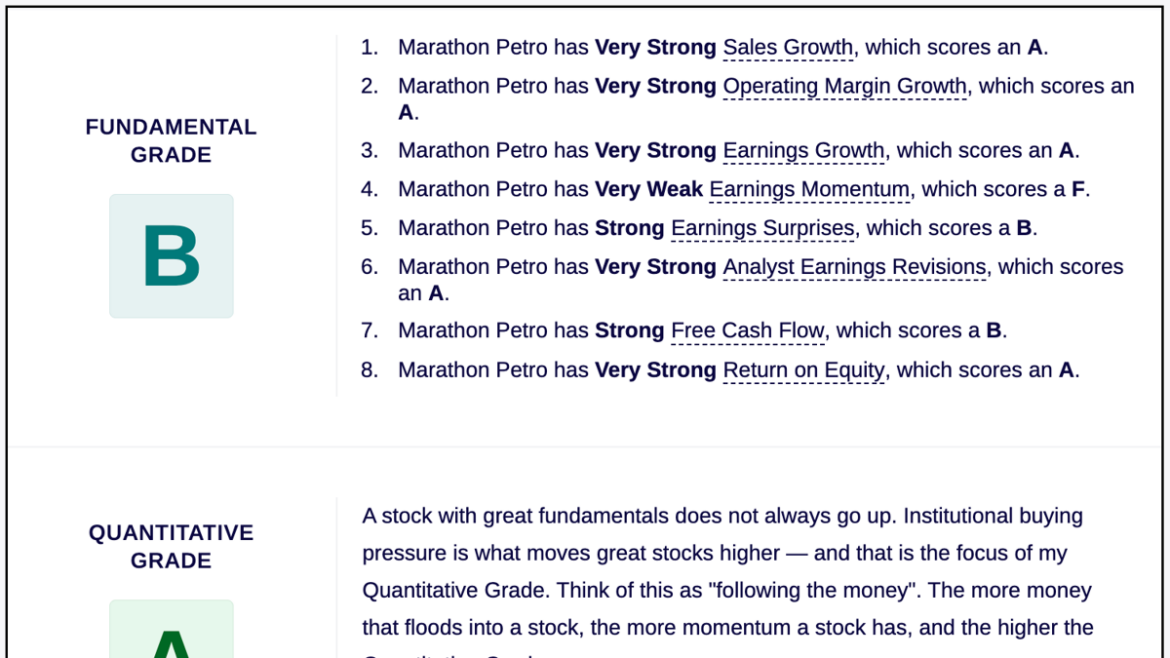
Task: Click the F score for Earnings Momentum
Action: [x=1077, y=189]
